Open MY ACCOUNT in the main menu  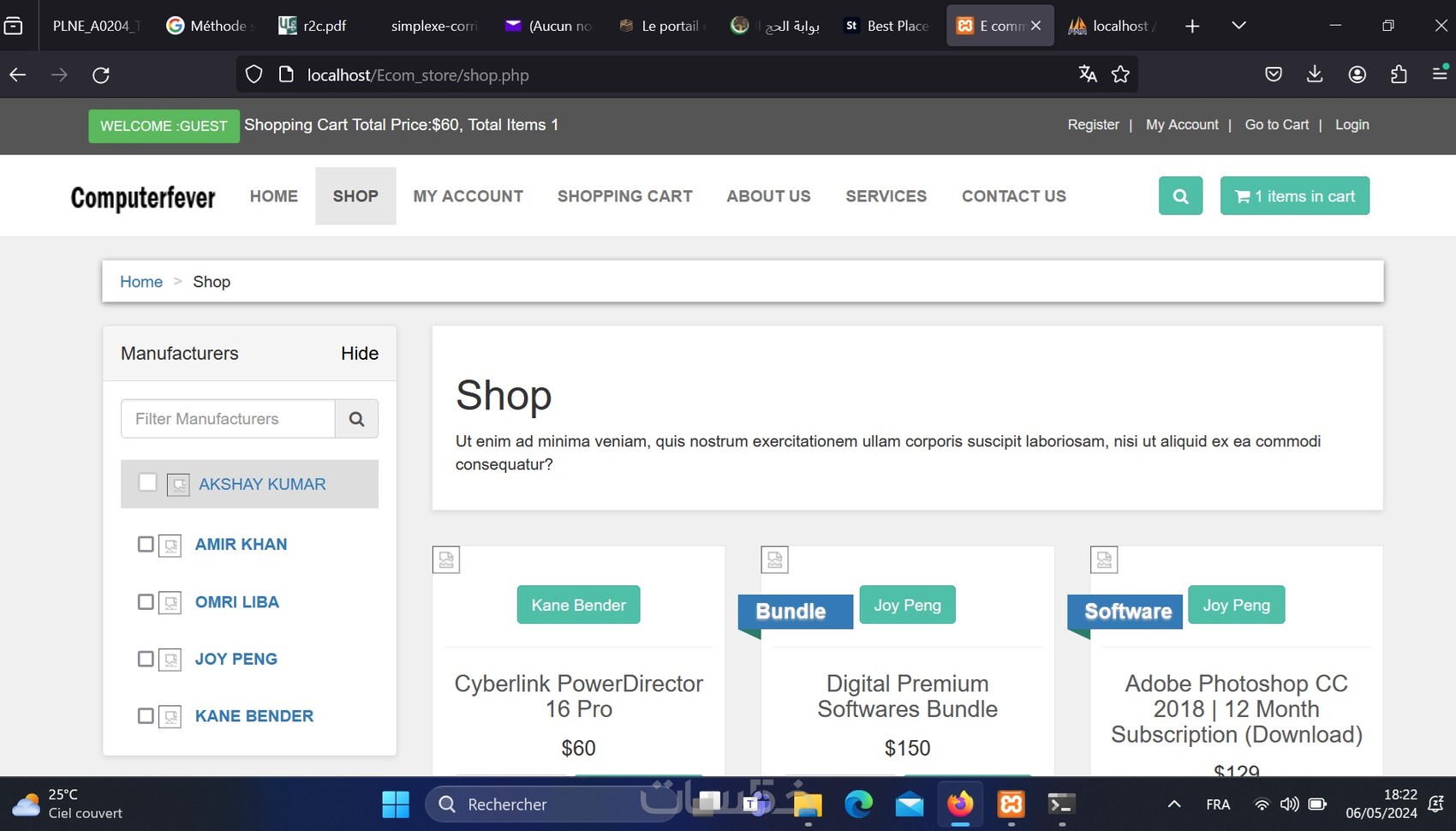pyautogui.click(x=468, y=196)
